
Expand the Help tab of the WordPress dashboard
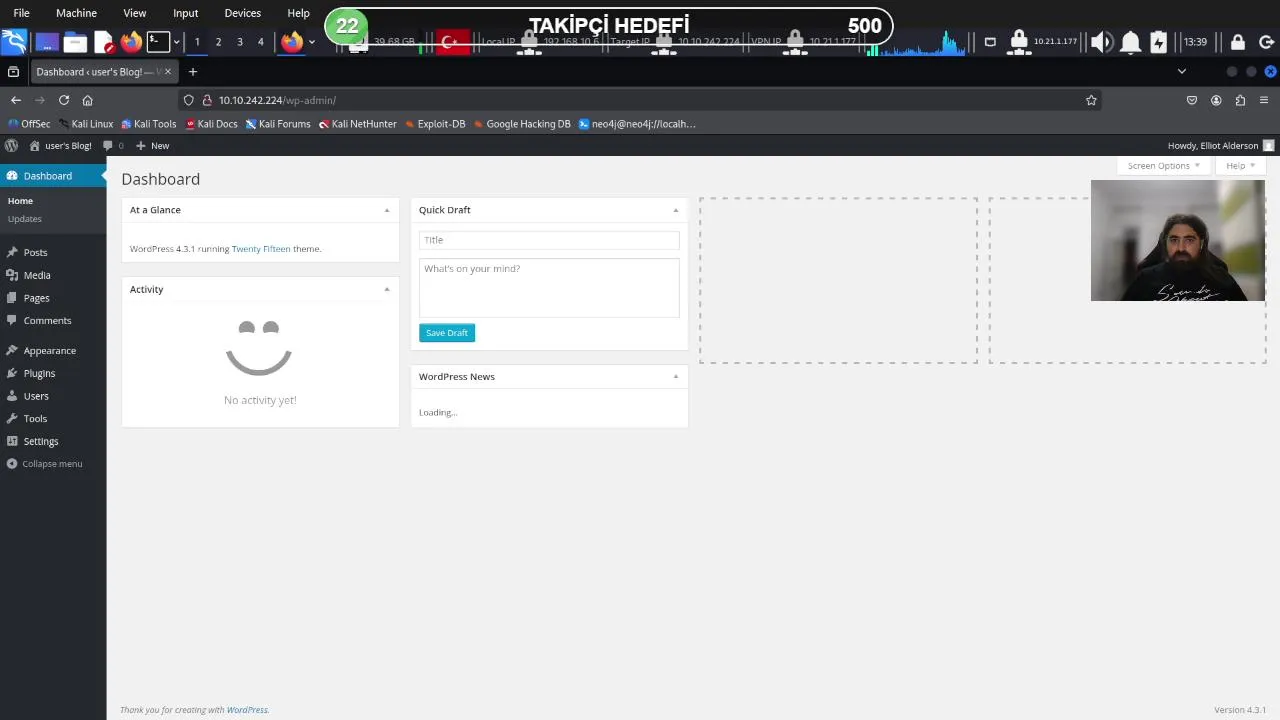click(x=1240, y=166)
